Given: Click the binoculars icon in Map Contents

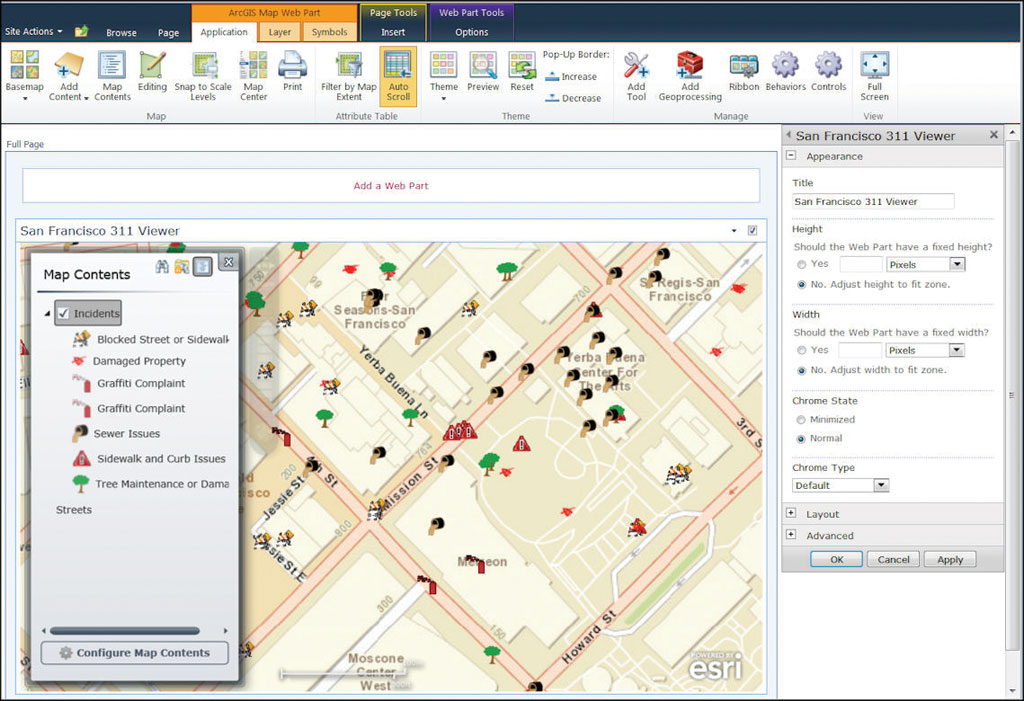Looking at the screenshot, I should (162, 266).
